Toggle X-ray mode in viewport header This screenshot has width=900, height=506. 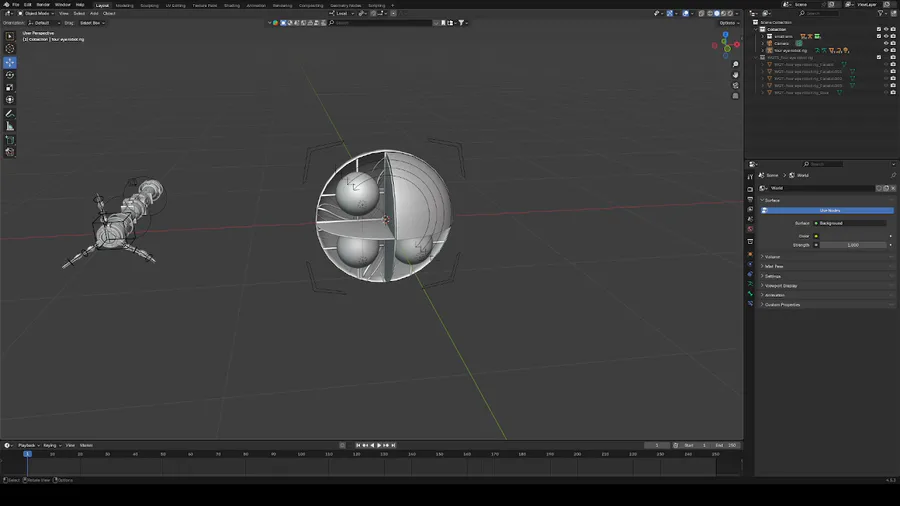[701, 13]
